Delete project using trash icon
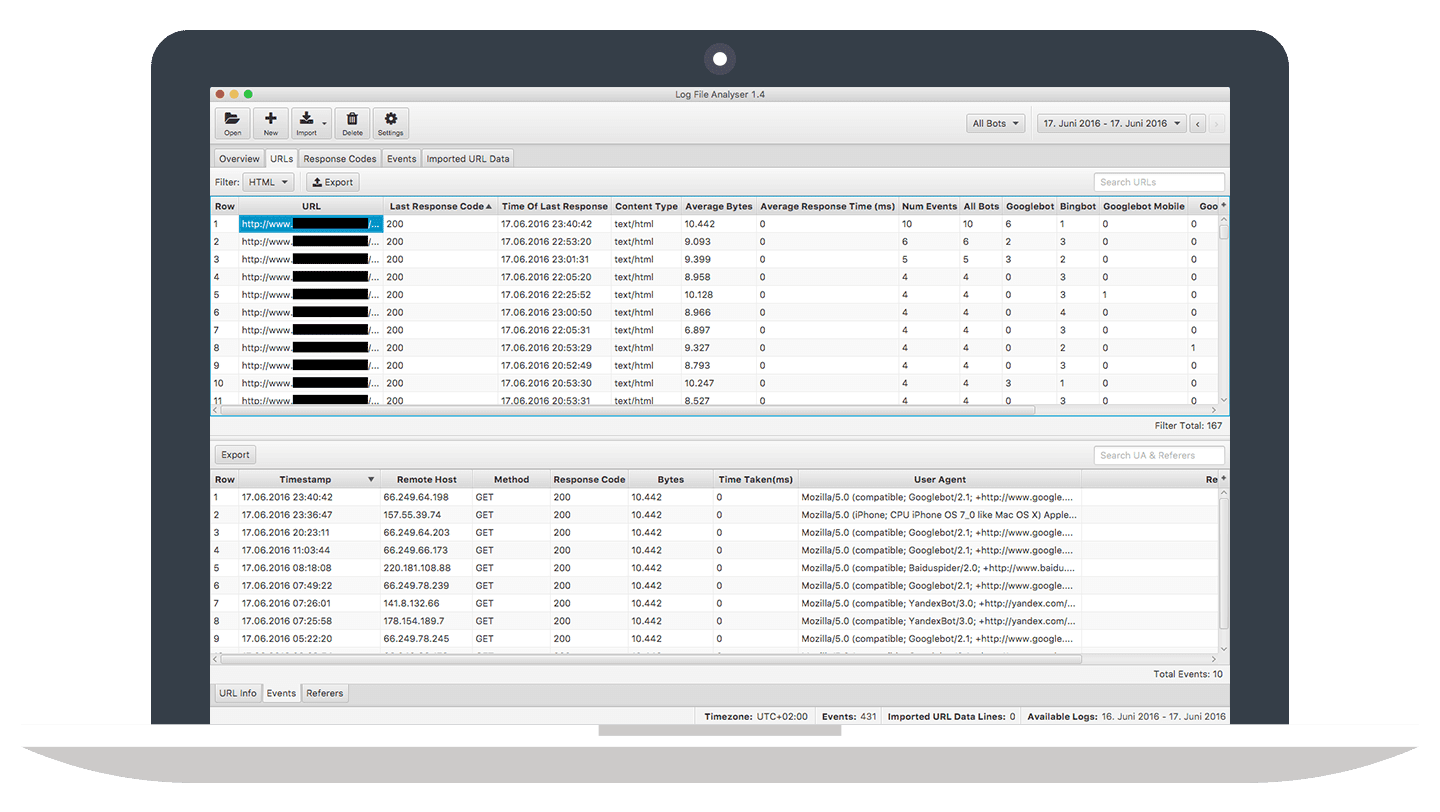This screenshot has height=812, width=1440. pos(352,123)
